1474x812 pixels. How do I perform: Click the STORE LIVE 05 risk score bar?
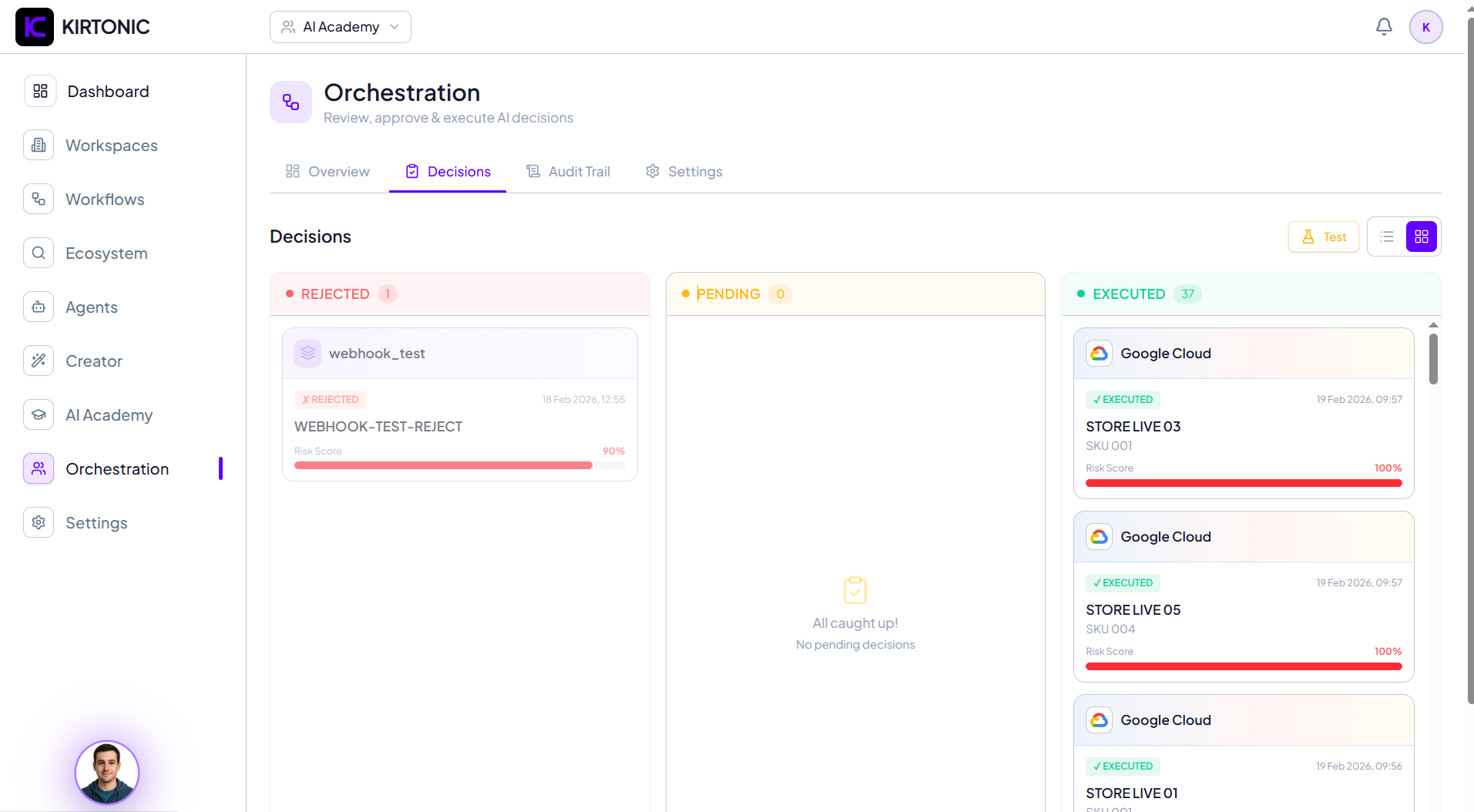(1242, 666)
